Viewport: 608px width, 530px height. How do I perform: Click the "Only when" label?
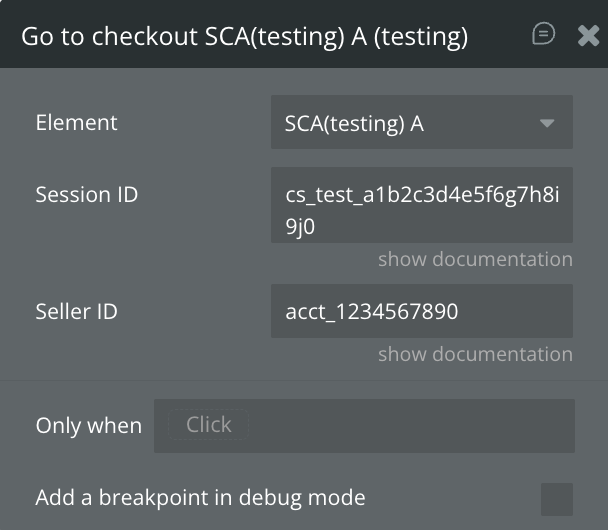point(88,425)
